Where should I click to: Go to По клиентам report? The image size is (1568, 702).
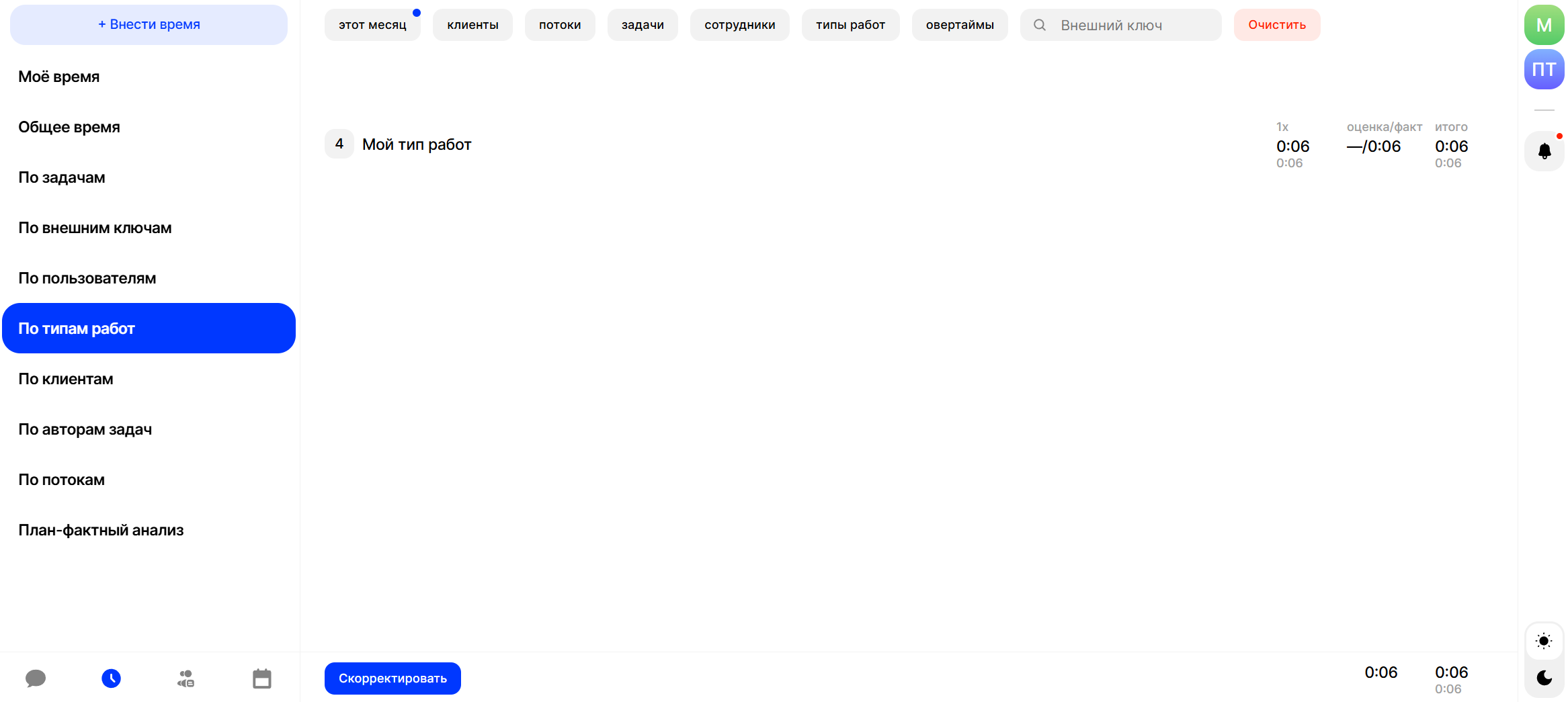coord(66,379)
